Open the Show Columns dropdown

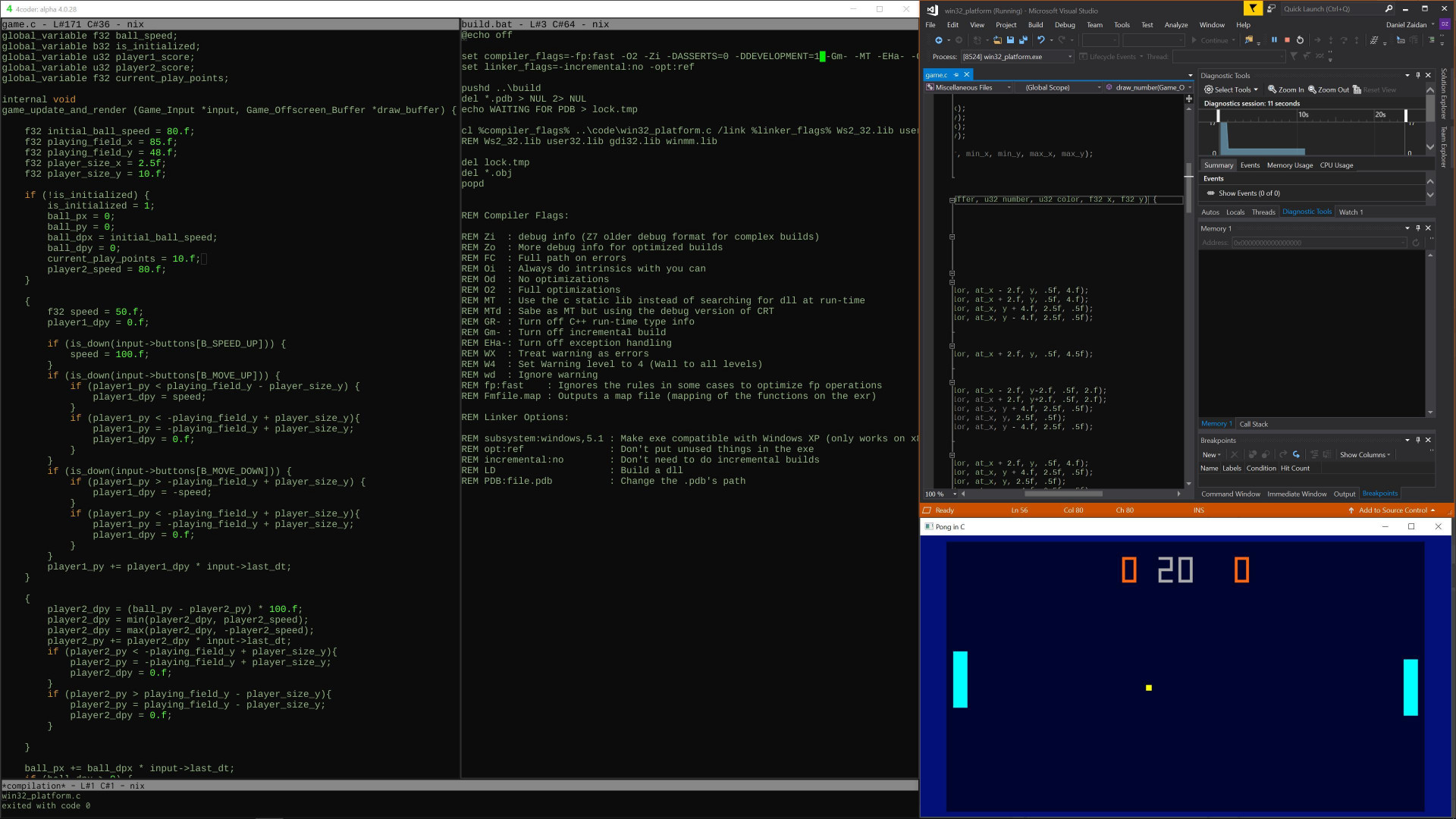click(x=1365, y=455)
